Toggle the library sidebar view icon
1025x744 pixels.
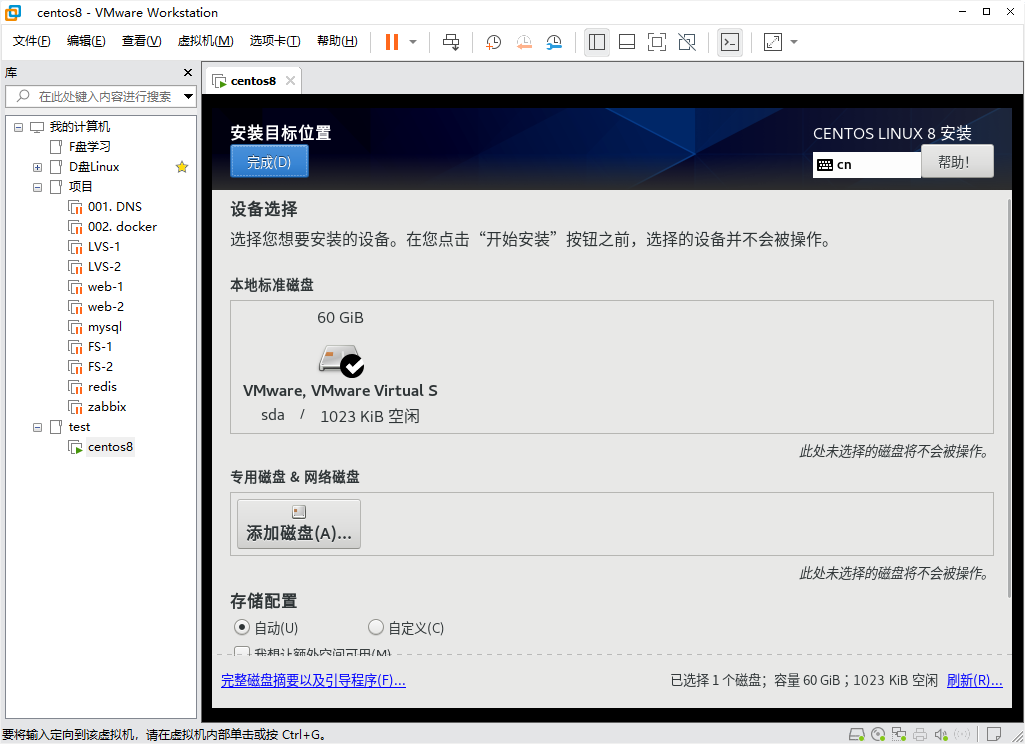[597, 42]
